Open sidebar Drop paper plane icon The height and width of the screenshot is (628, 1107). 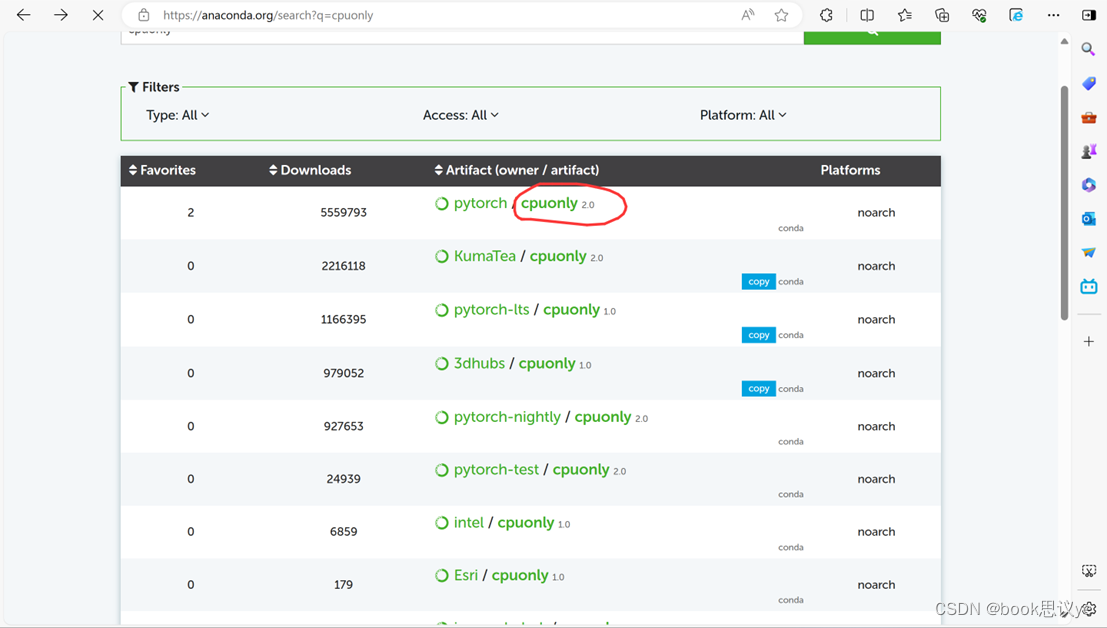click(1089, 253)
